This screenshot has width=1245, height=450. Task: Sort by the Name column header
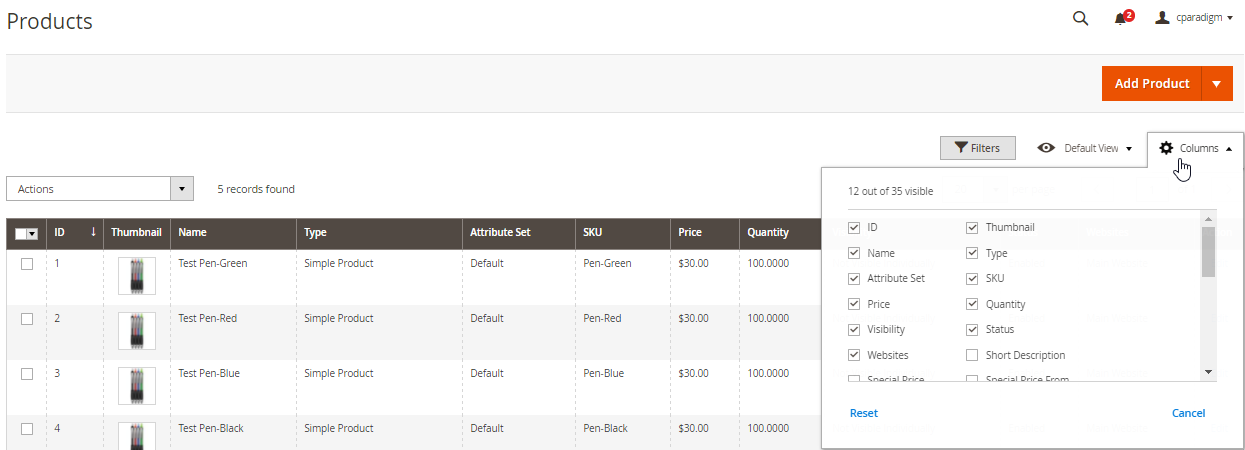192,232
